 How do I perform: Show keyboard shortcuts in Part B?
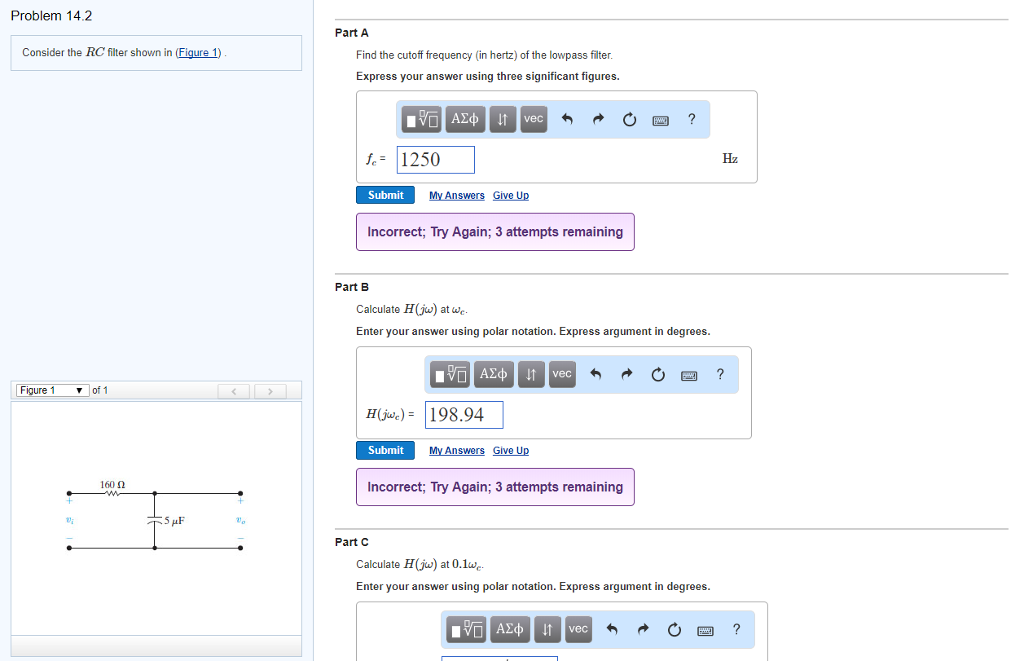pyautogui.click(x=689, y=376)
